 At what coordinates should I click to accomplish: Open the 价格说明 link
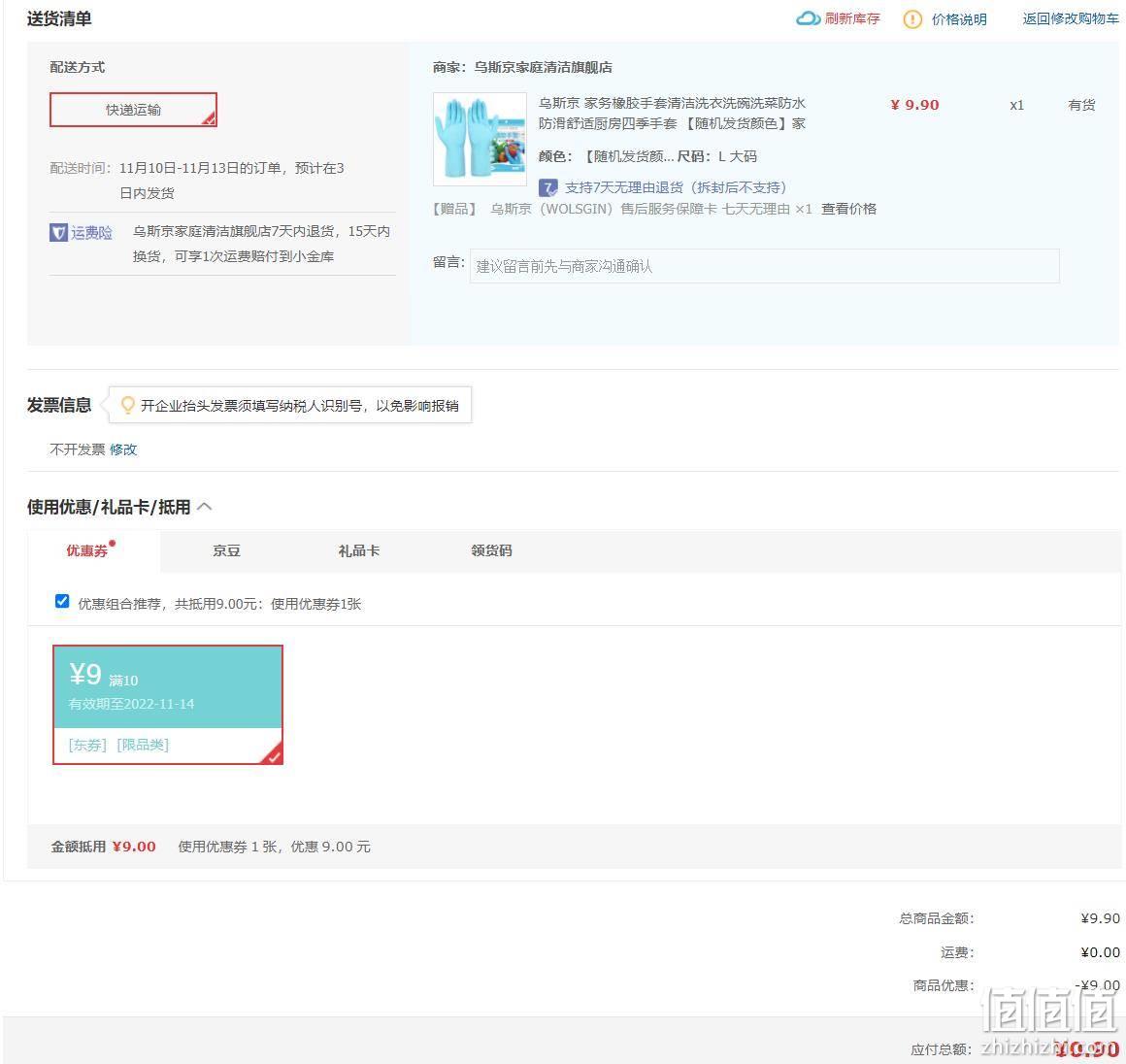[x=959, y=19]
